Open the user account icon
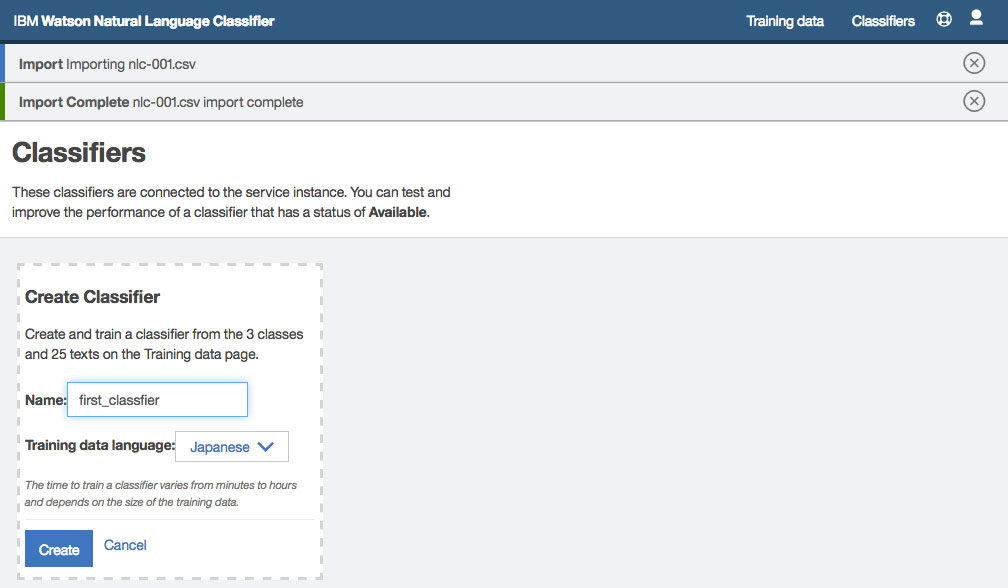 [x=976, y=17]
